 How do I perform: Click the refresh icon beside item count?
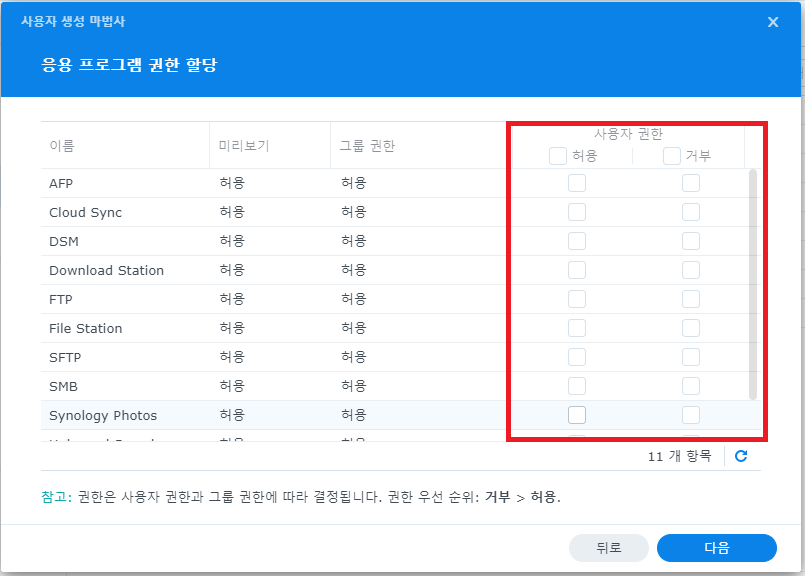tap(741, 456)
